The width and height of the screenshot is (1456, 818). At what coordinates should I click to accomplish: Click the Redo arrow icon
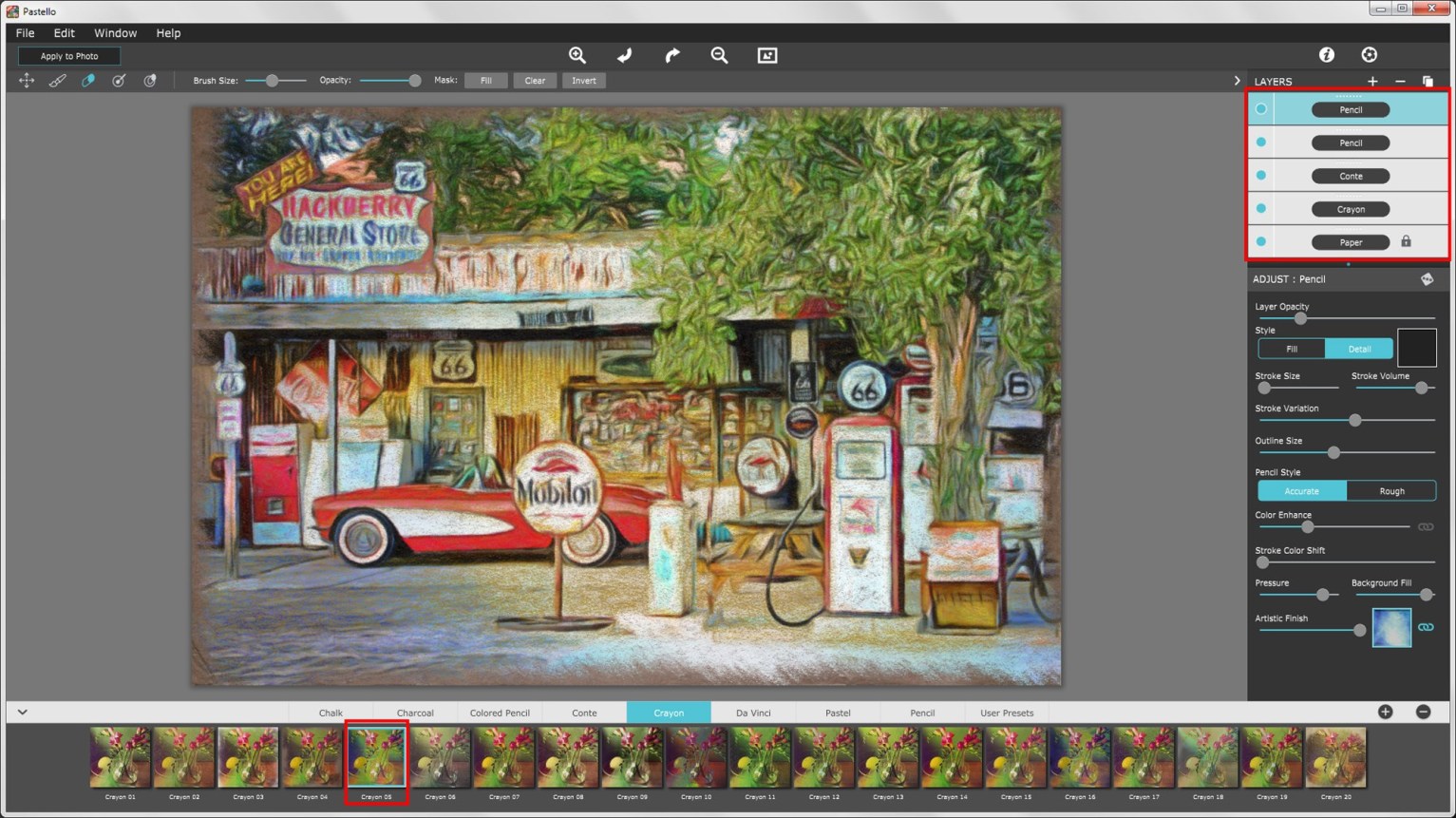(671, 55)
